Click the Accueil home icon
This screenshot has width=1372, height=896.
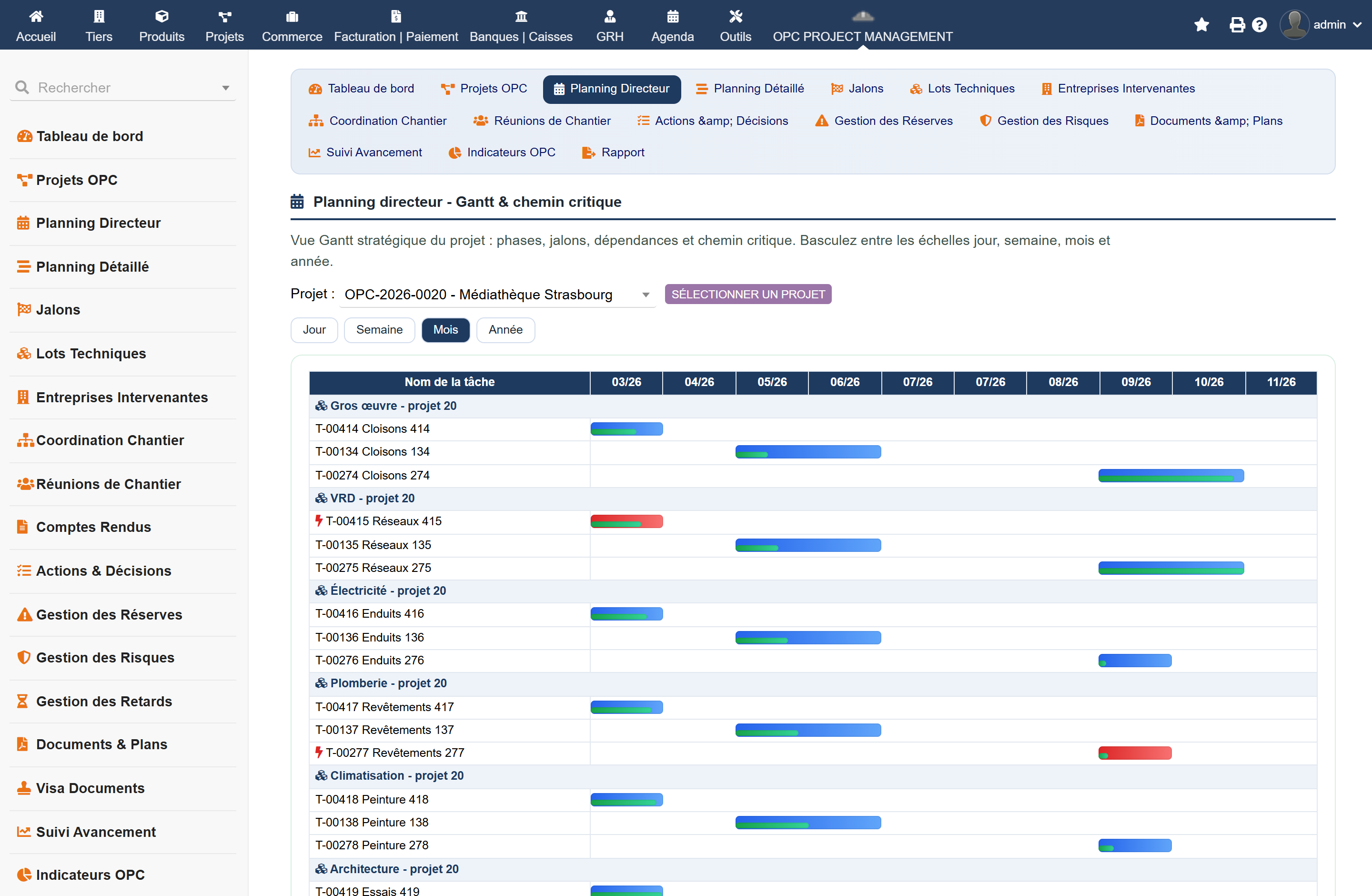pos(36,16)
